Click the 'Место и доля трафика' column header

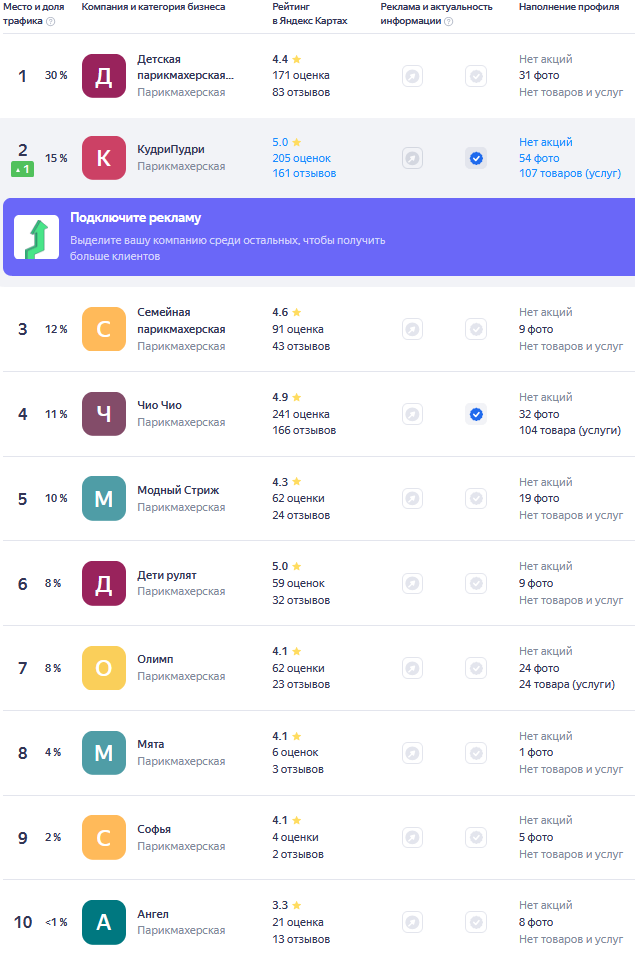click(34, 13)
